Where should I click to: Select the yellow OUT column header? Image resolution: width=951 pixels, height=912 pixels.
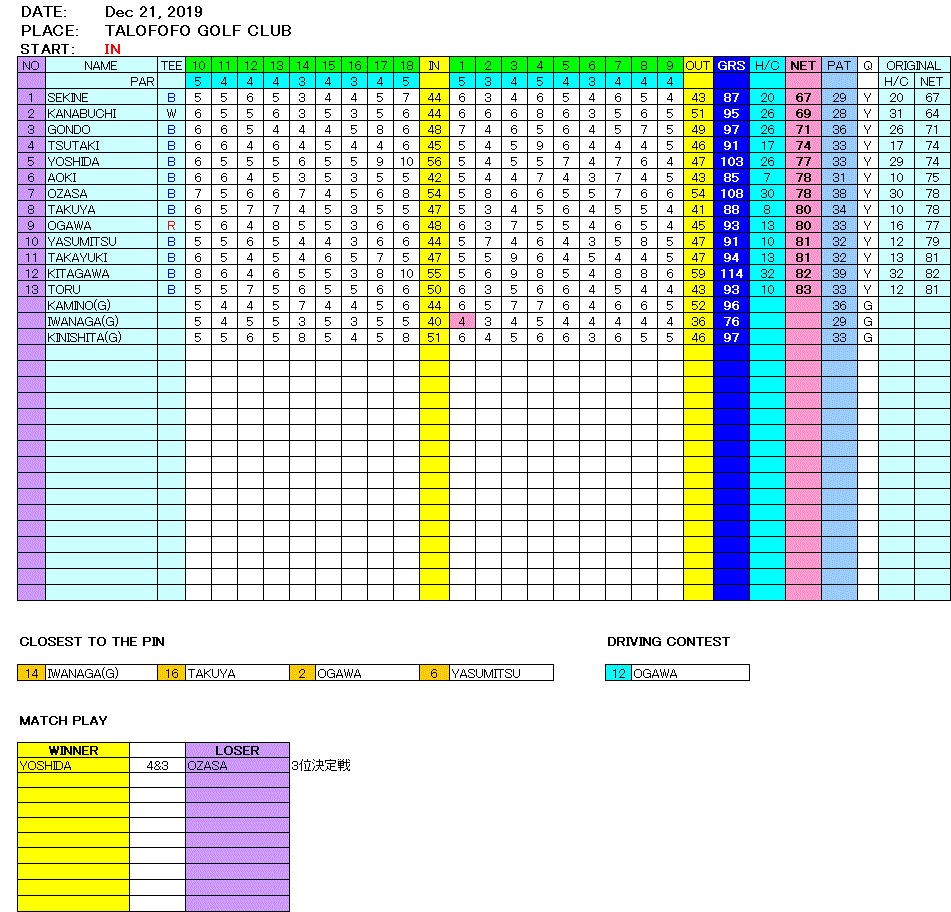tap(698, 65)
